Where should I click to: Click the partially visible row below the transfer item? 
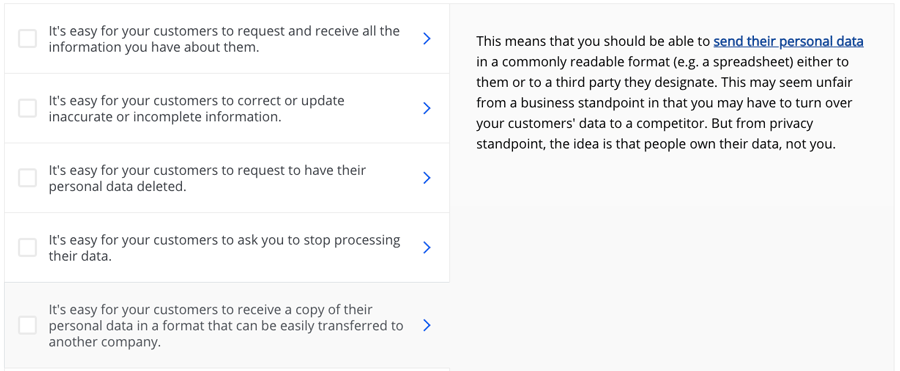[x=227, y=369]
